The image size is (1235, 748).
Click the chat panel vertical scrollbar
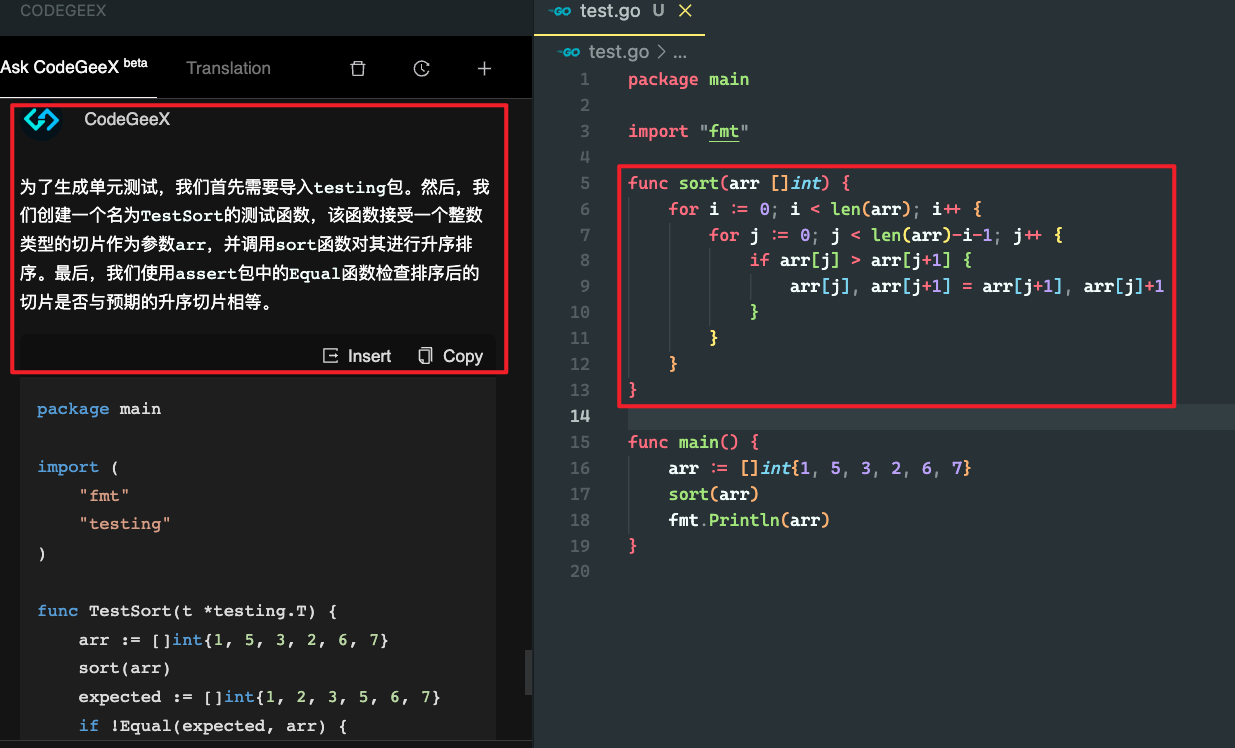(528, 672)
